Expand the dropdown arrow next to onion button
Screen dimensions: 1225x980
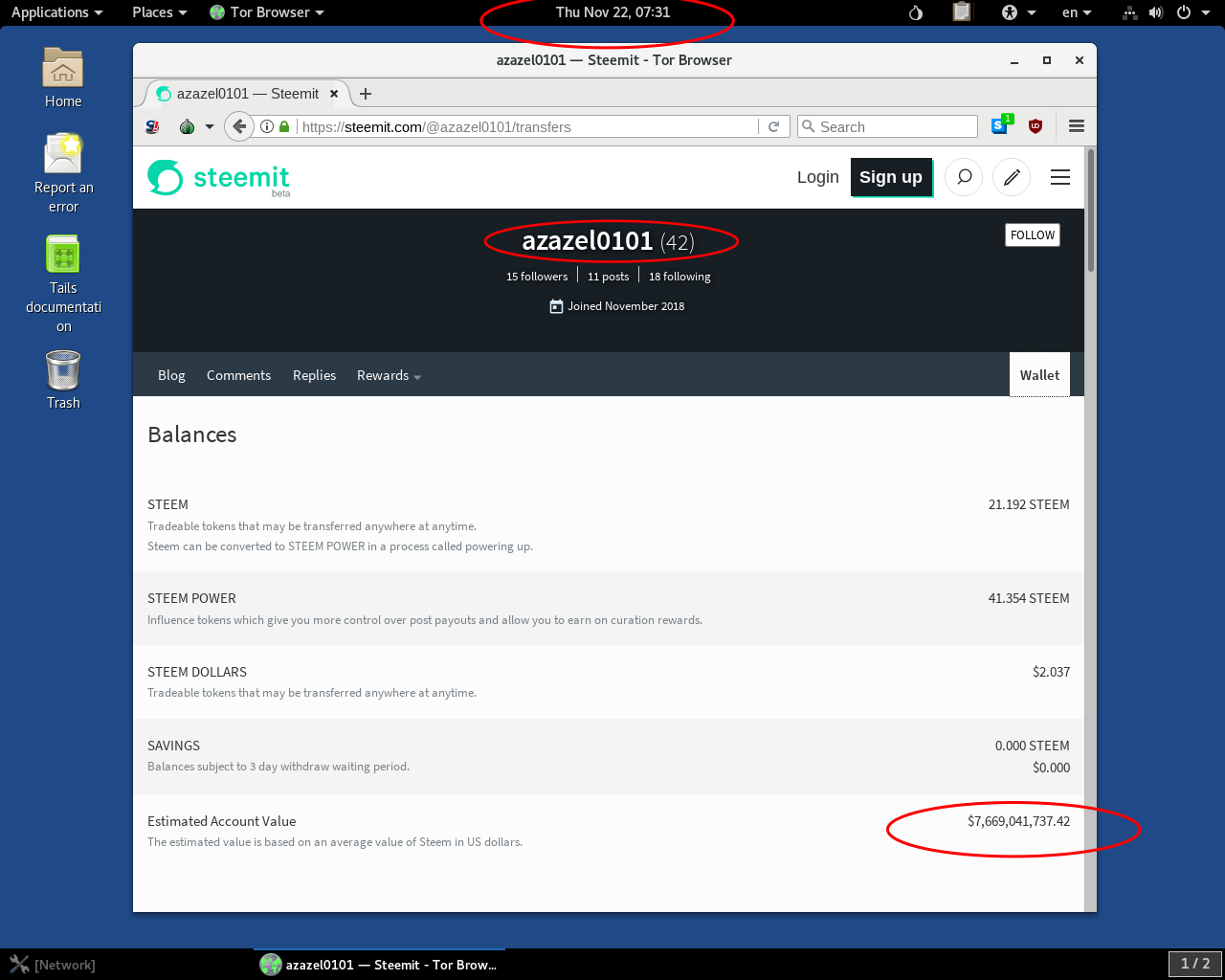(x=210, y=126)
